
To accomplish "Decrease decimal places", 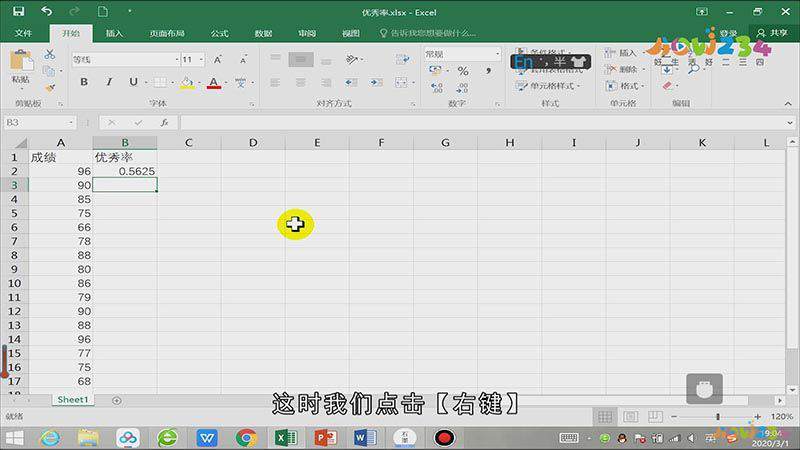I will click(x=462, y=88).
